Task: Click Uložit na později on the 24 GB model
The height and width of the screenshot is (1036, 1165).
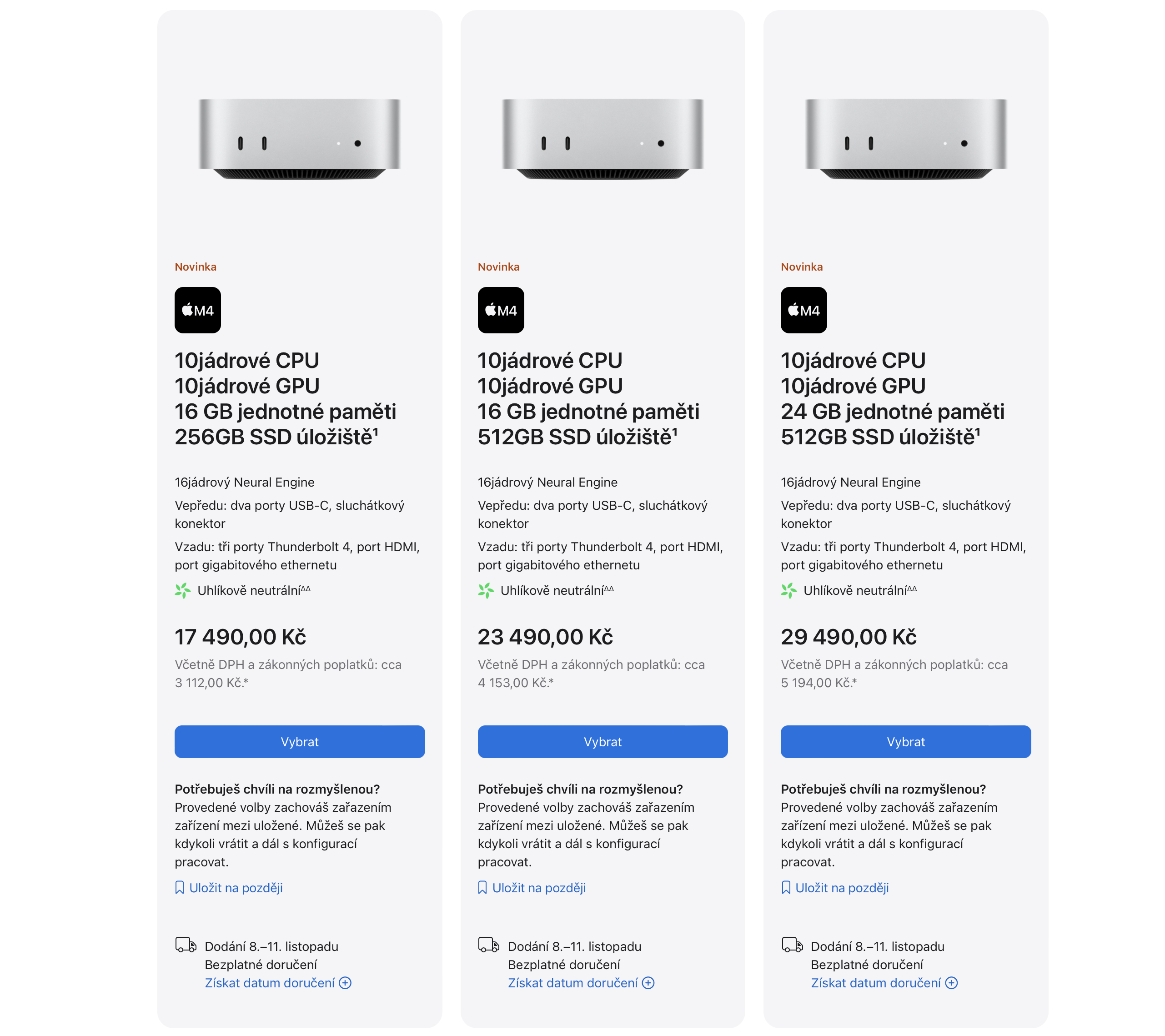Action: pos(843,887)
